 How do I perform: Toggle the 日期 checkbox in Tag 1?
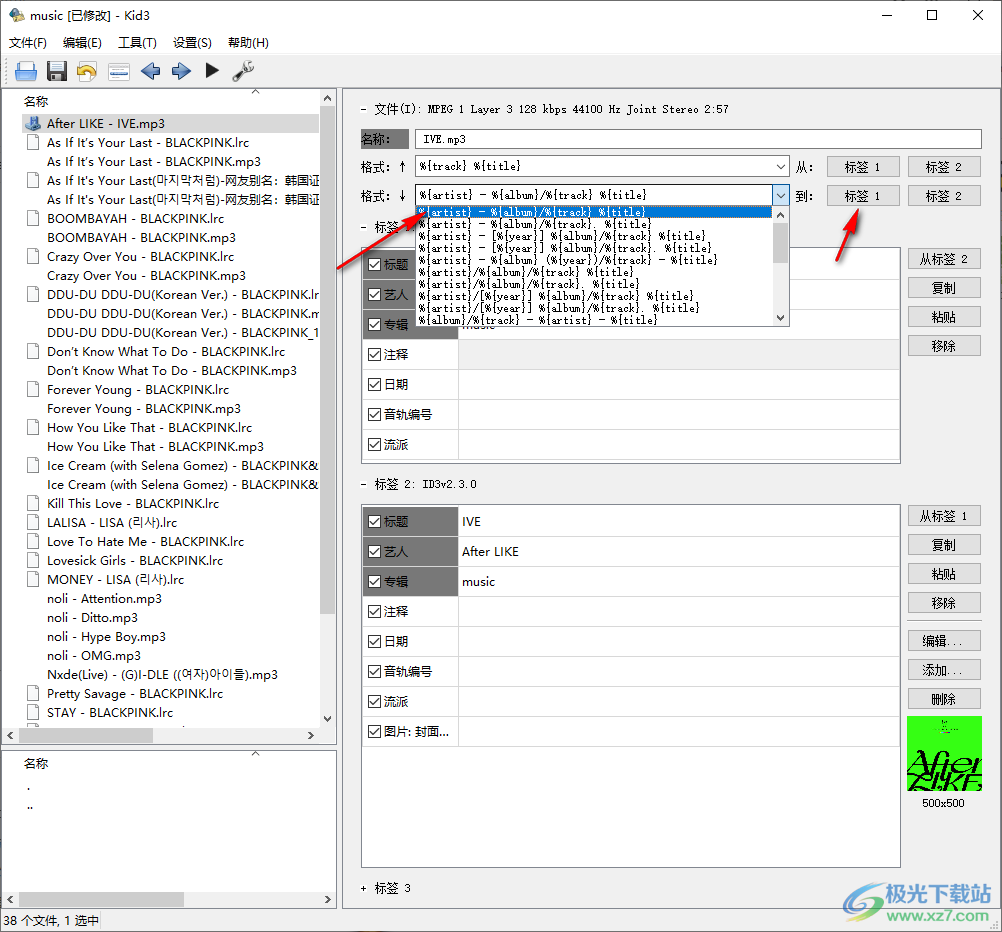coord(375,384)
